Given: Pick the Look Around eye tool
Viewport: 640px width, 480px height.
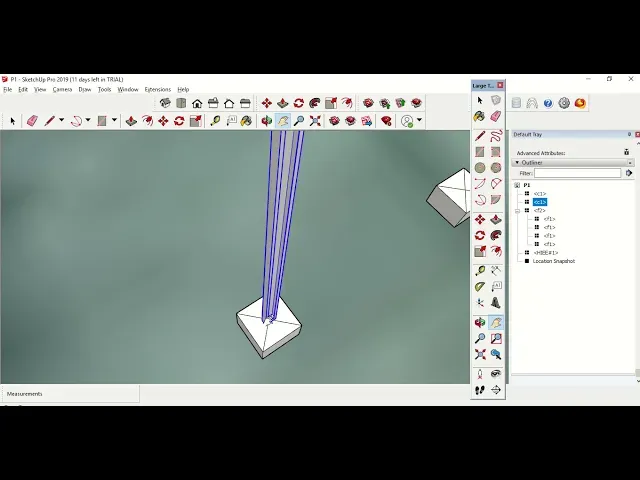Looking at the screenshot, I should (496, 374).
